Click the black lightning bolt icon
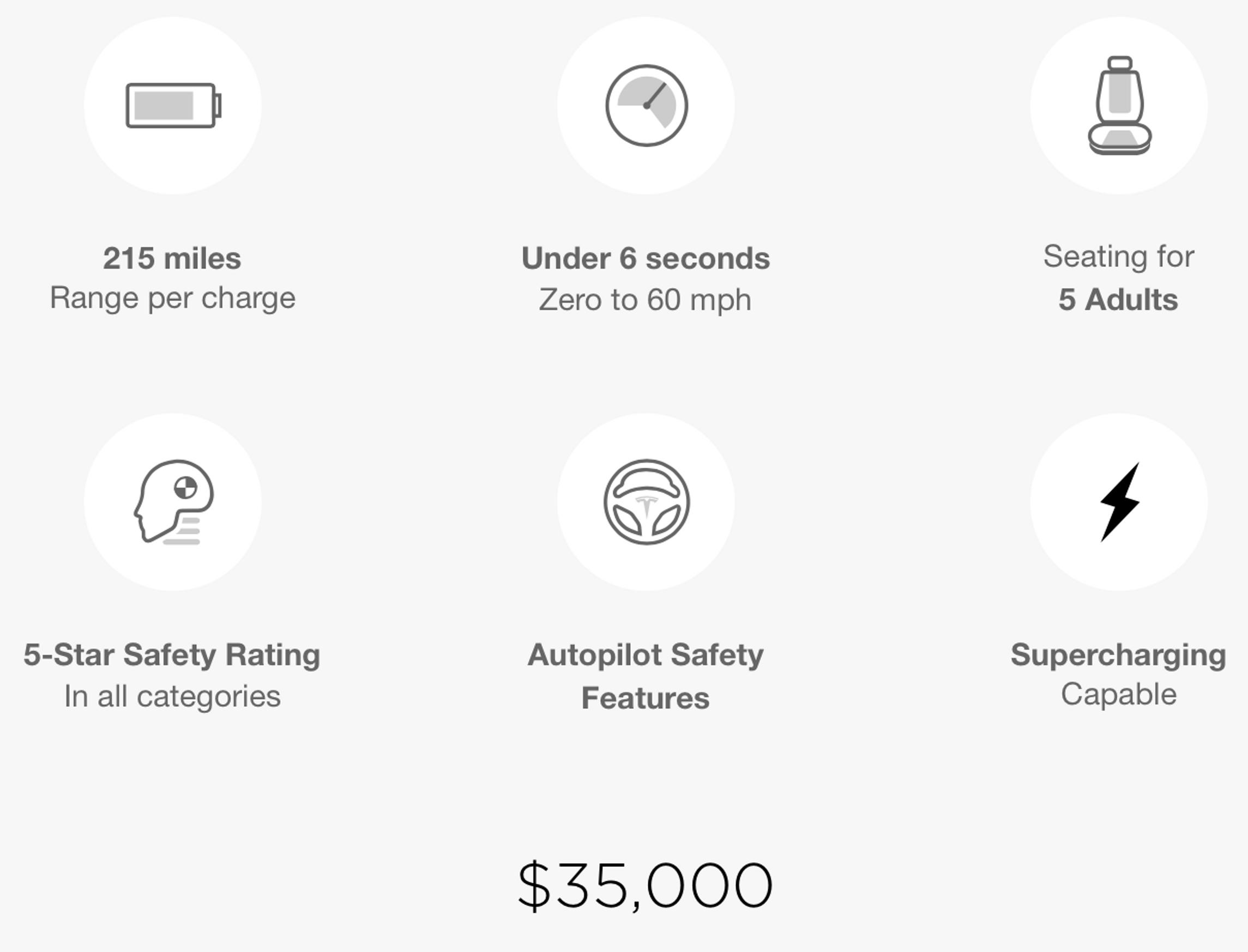The width and height of the screenshot is (1248, 952). pyautogui.click(x=1119, y=502)
